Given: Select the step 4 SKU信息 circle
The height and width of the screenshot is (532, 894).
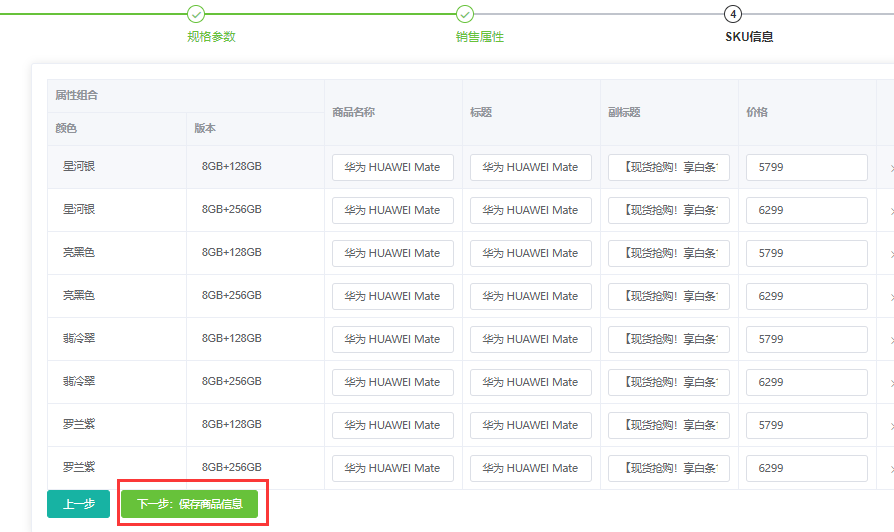Looking at the screenshot, I should point(733,14).
